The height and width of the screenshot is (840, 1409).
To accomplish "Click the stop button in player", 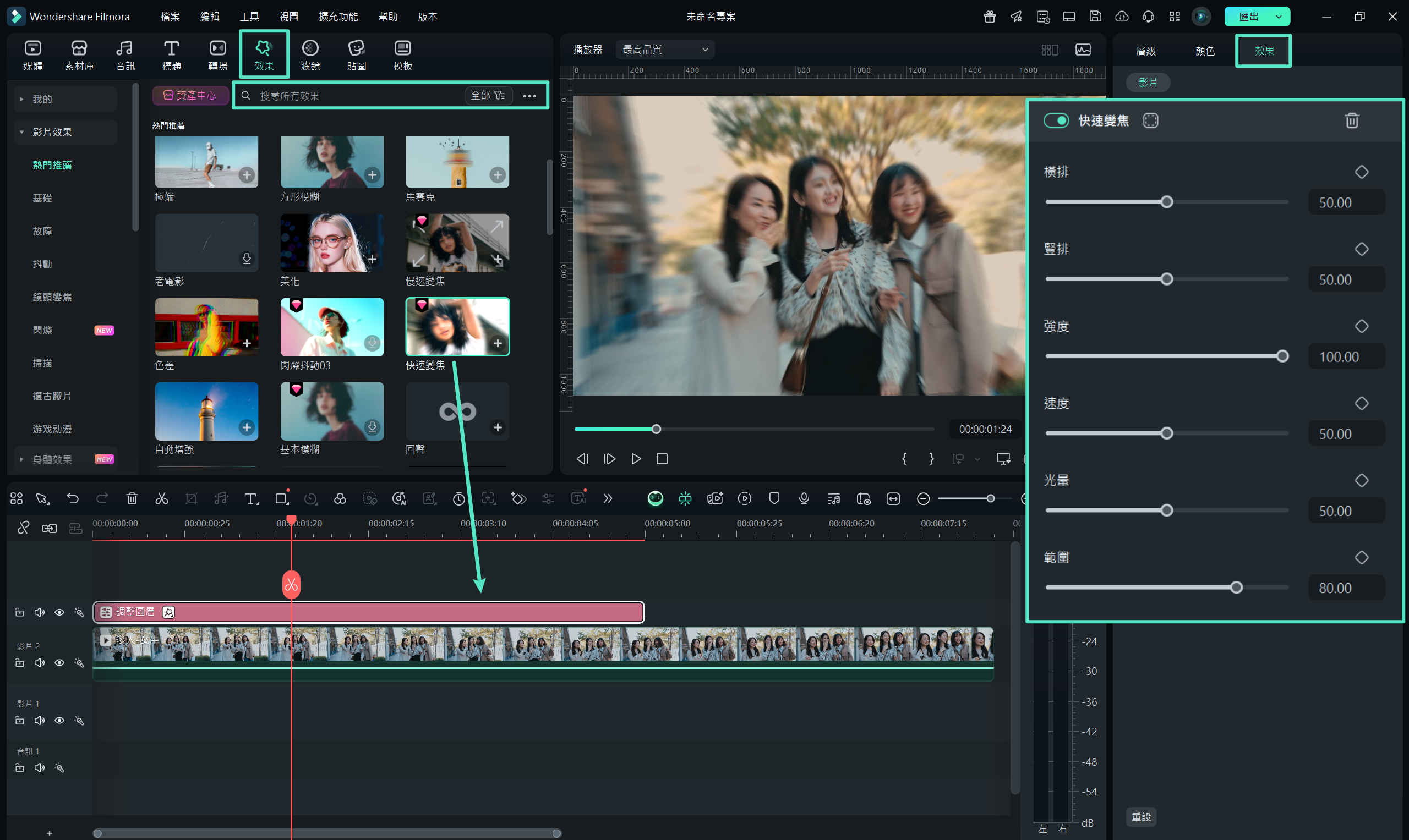I will pos(662,458).
